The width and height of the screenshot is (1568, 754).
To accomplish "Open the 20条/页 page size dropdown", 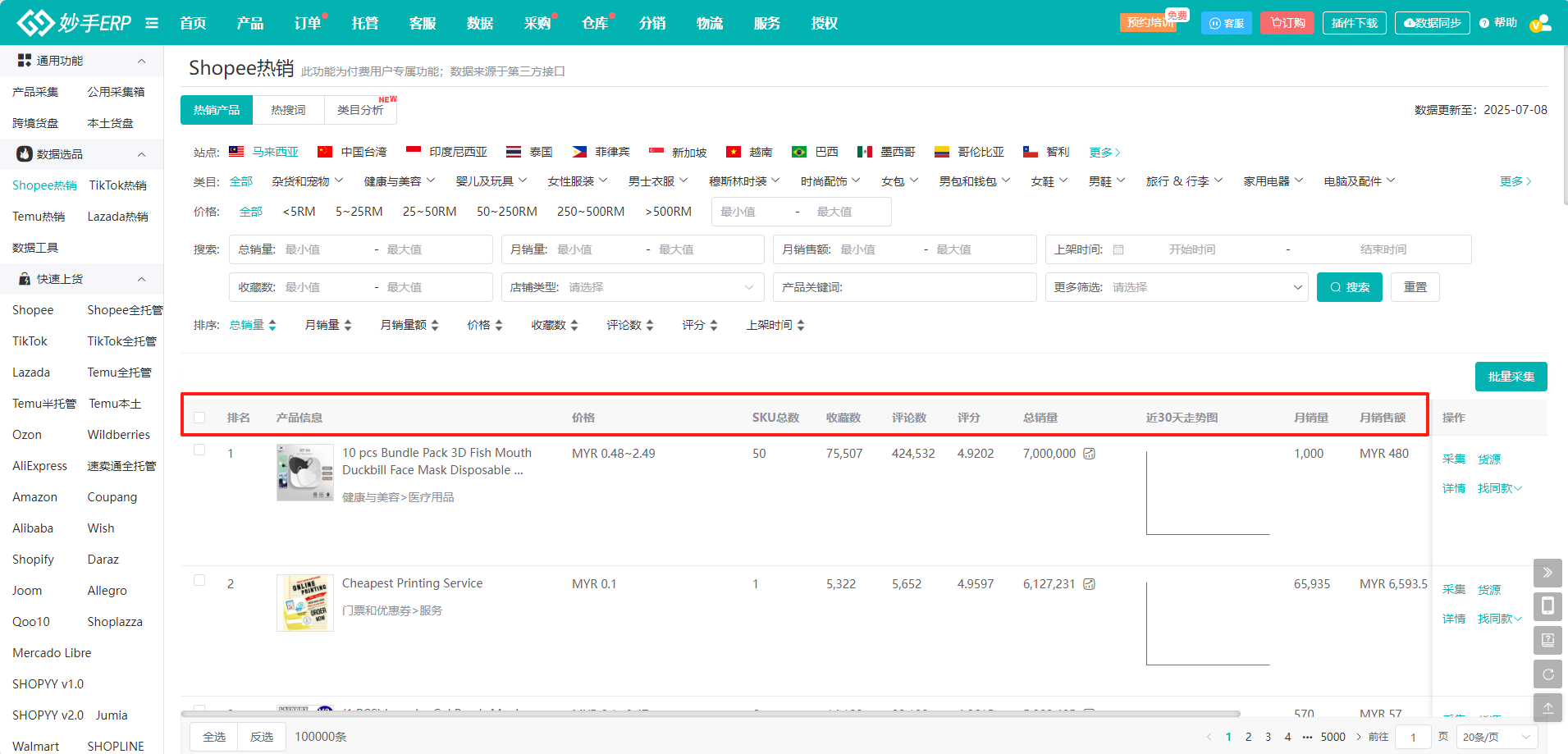I will (1497, 737).
